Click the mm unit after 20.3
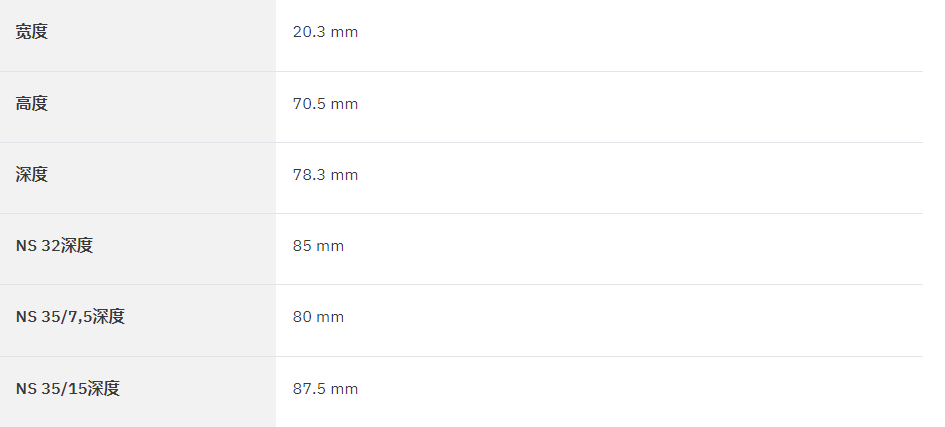The image size is (945, 427). tap(344, 33)
